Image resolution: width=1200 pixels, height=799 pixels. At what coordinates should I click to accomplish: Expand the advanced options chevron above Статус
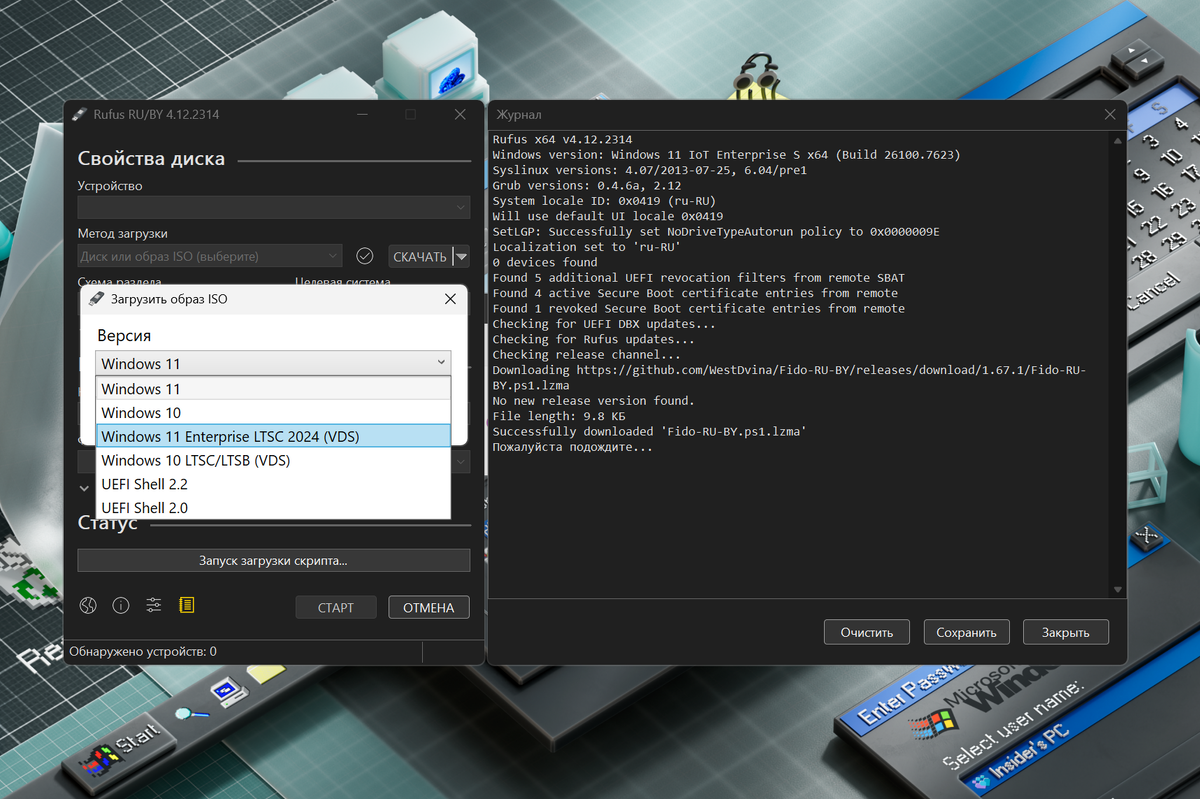pos(84,488)
